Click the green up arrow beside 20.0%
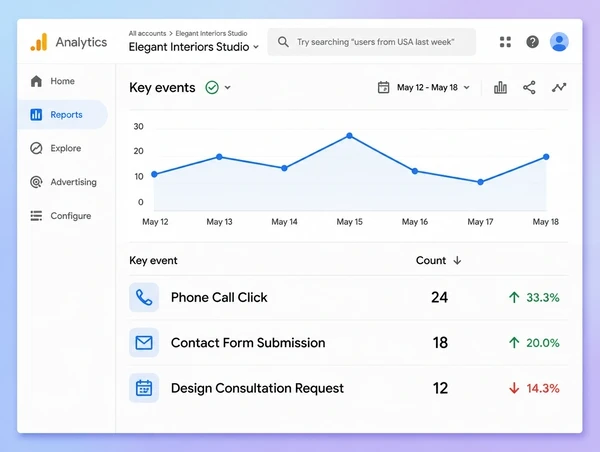This screenshot has width=600, height=452. pos(514,343)
